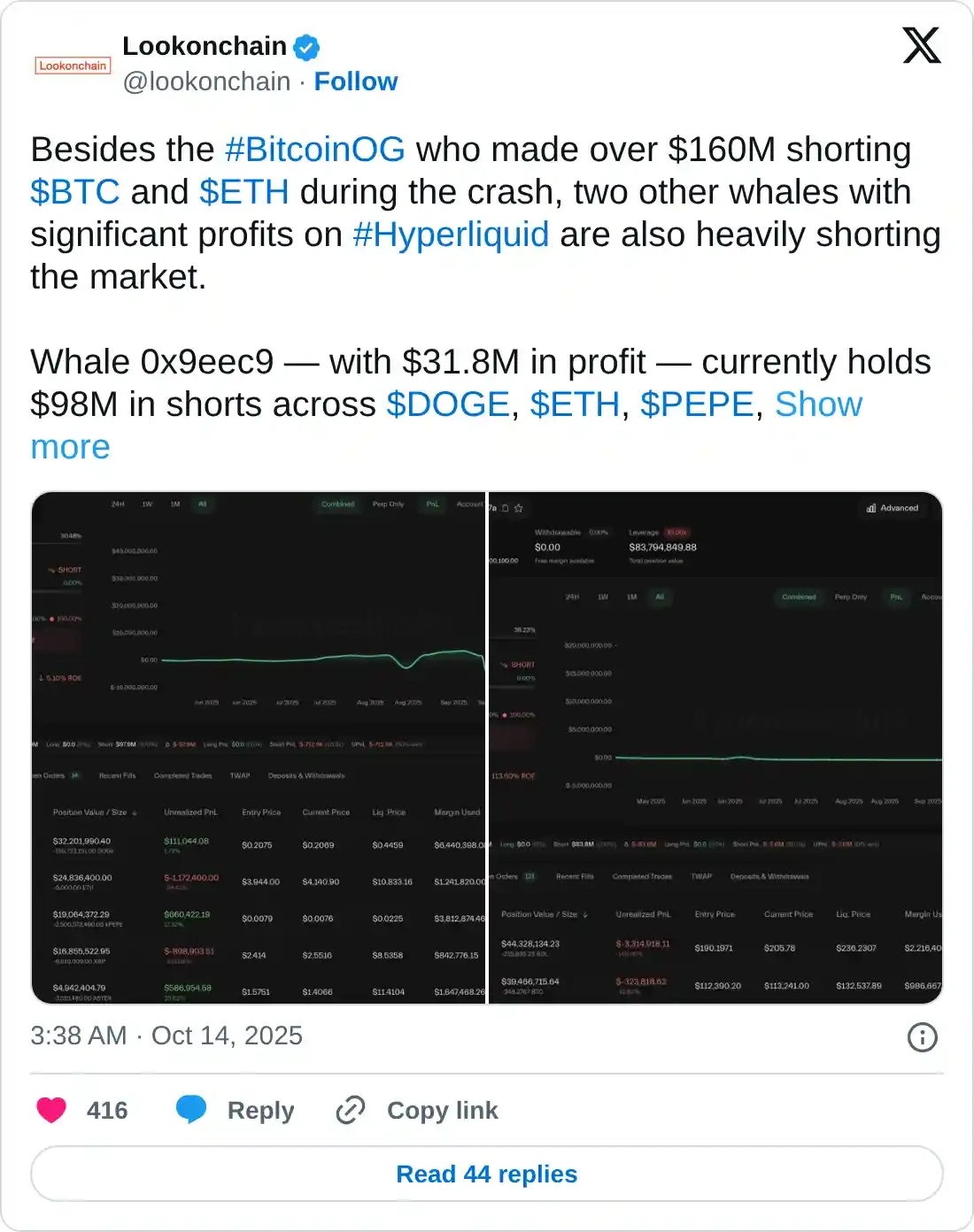The image size is (974, 1232).
Task: Click the heart like icon
Action: (x=51, y=1110)
